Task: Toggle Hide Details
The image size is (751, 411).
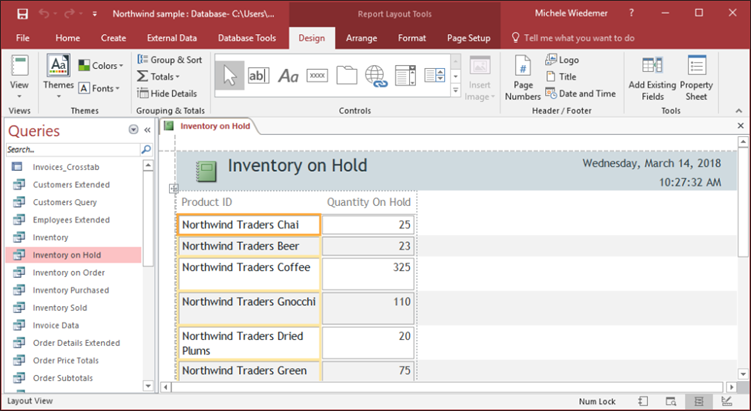Action: [x=167, y=93]
